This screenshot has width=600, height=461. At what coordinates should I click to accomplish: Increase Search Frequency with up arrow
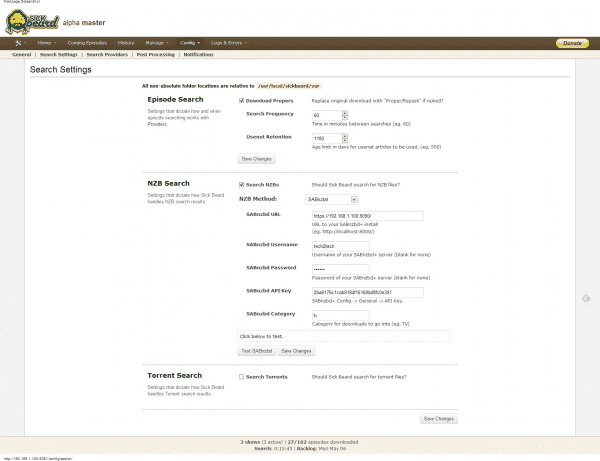tap(345, 113)
